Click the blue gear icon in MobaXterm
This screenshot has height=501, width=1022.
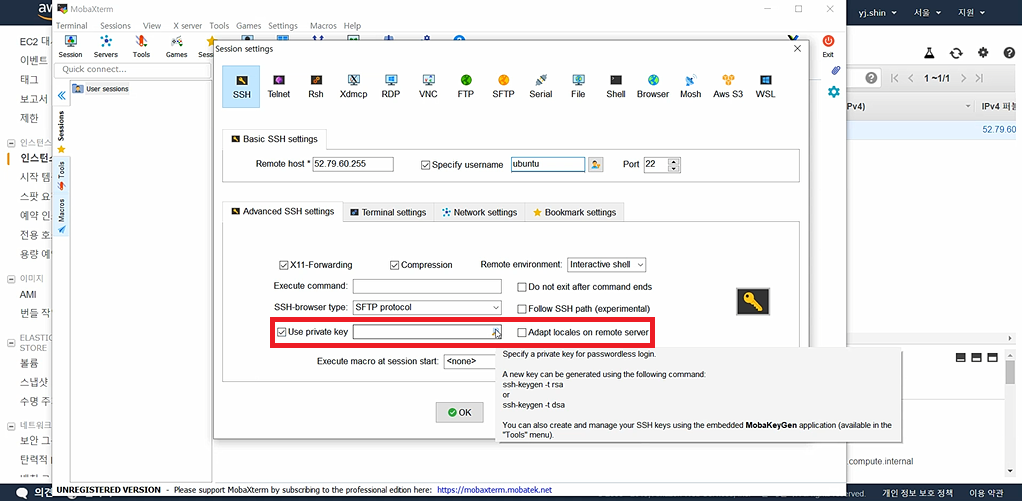[834, 92]
